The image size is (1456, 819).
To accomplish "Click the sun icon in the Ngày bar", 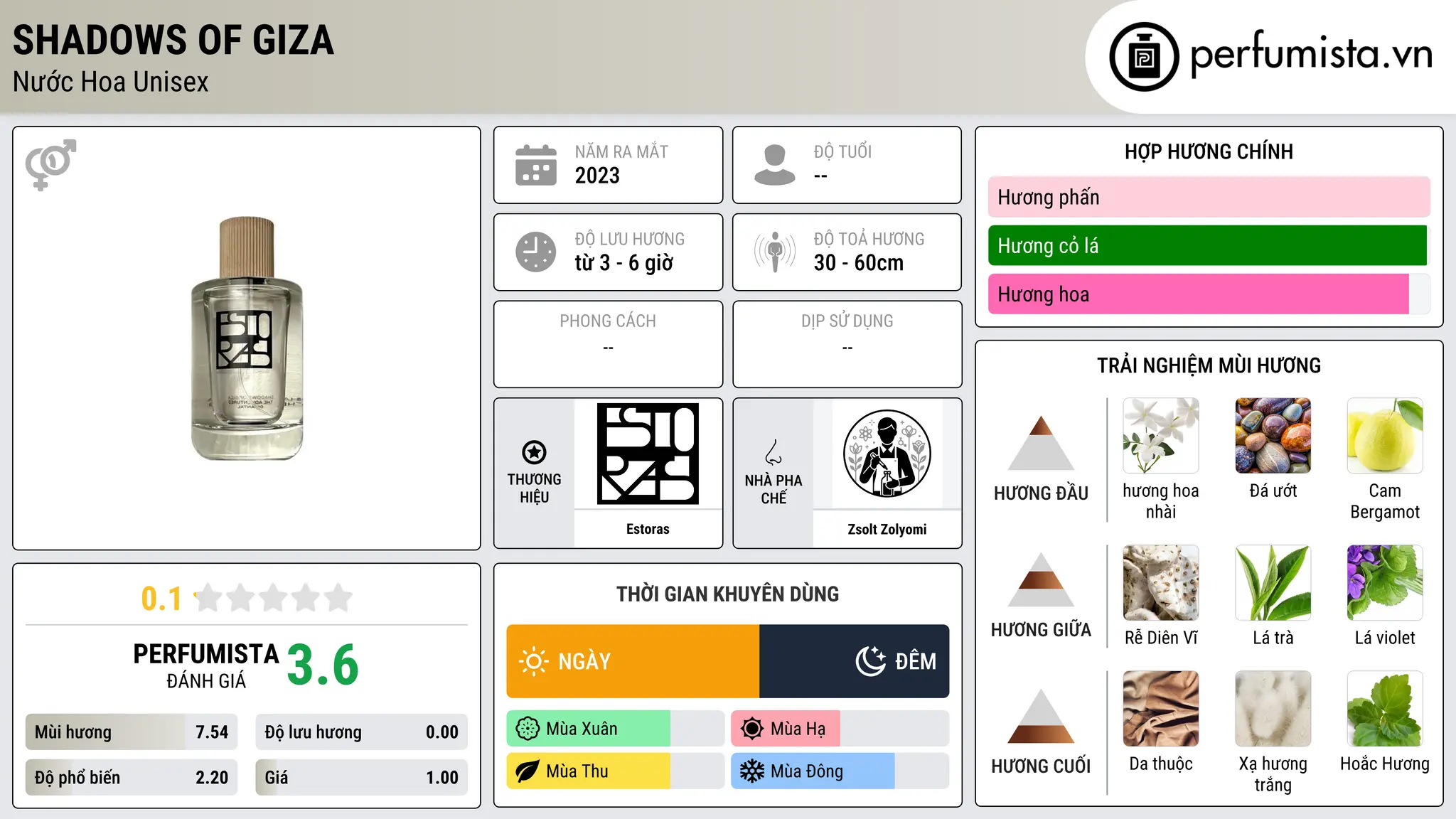I will coord(533,661).
